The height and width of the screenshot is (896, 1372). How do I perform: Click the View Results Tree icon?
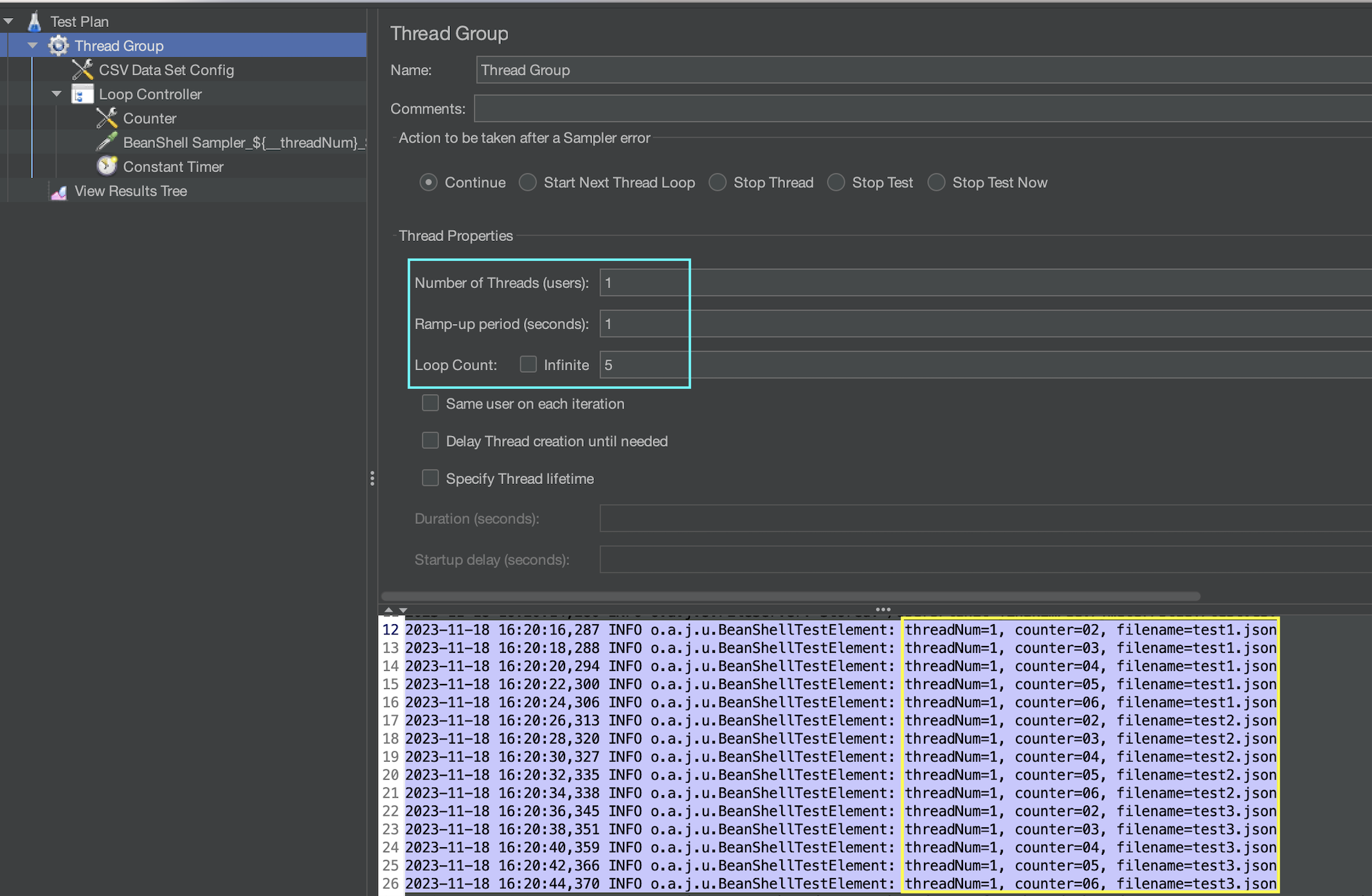pyautogui.click(x=59, y=191)
